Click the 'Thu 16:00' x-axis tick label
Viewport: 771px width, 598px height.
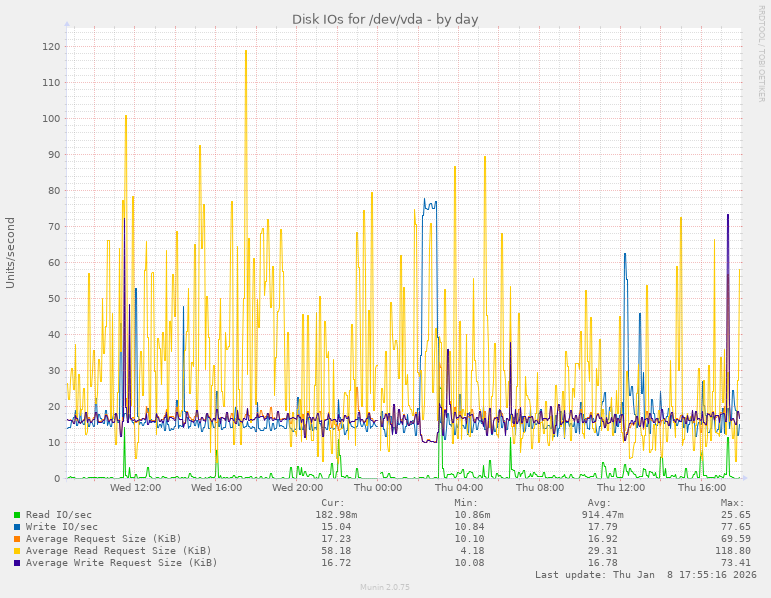tap(702, 488)
